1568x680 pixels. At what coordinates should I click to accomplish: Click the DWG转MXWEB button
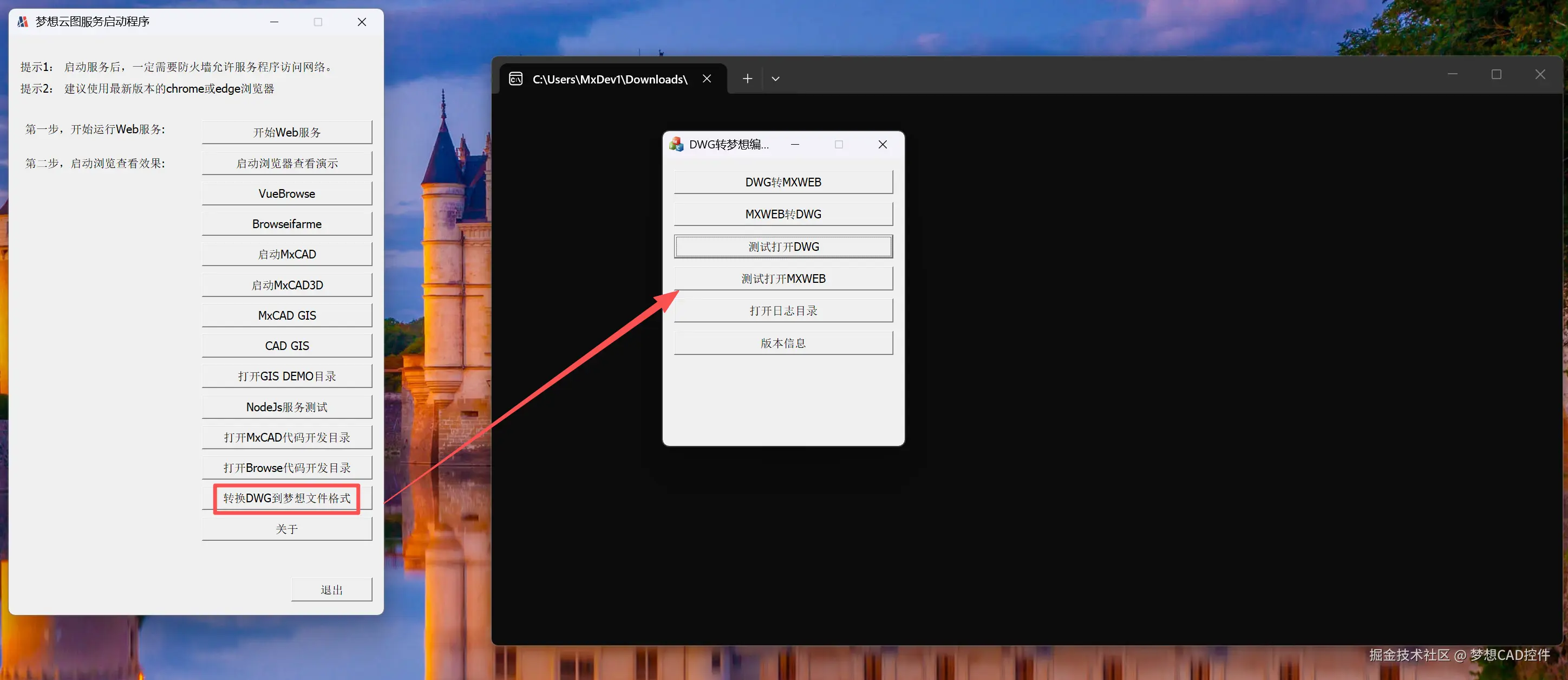(783, 182)
